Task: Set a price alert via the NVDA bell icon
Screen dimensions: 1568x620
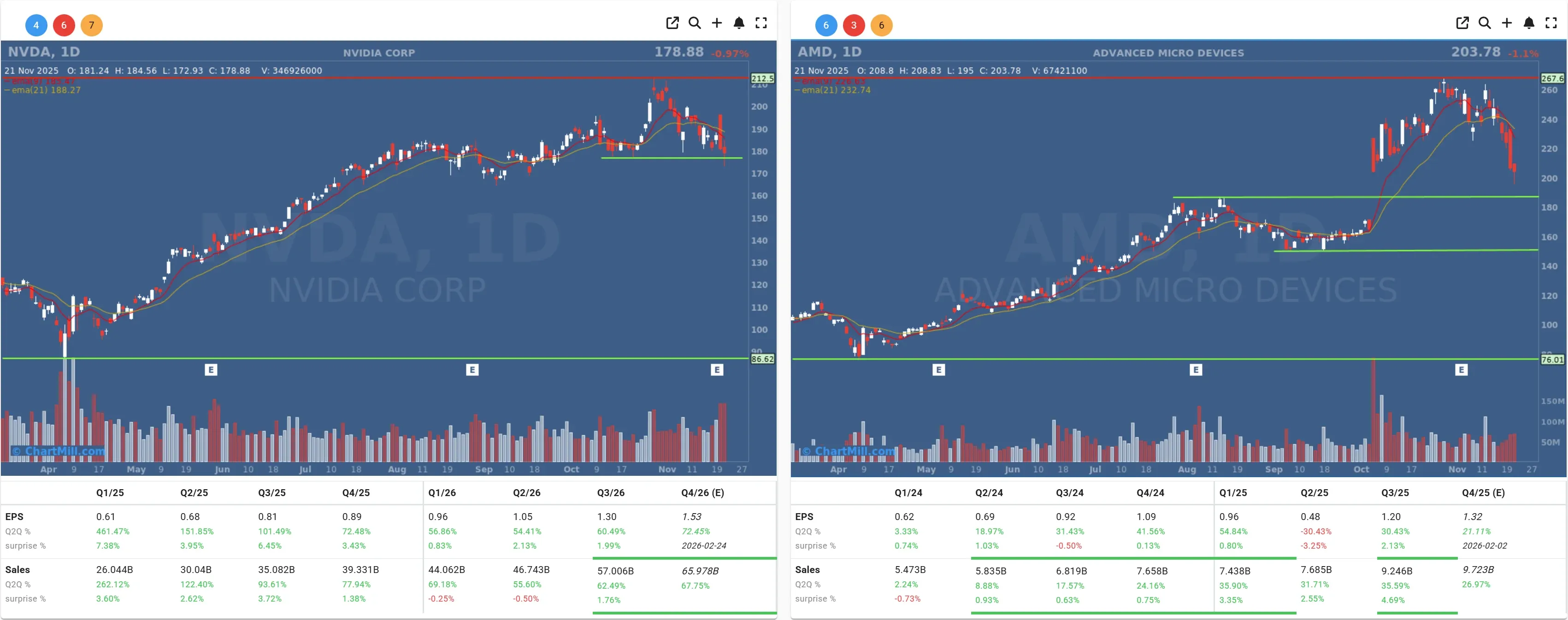Action: pyautogui.click(x=739, y=23)
